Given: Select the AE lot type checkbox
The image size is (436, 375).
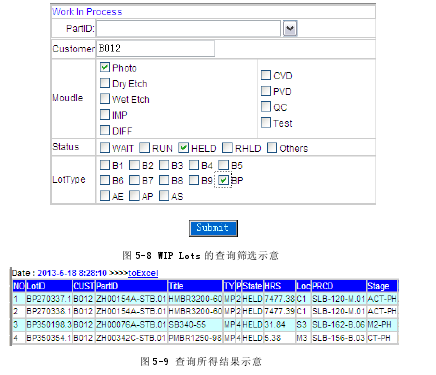Looking at the screenshot, I should [x=105, y=196].
